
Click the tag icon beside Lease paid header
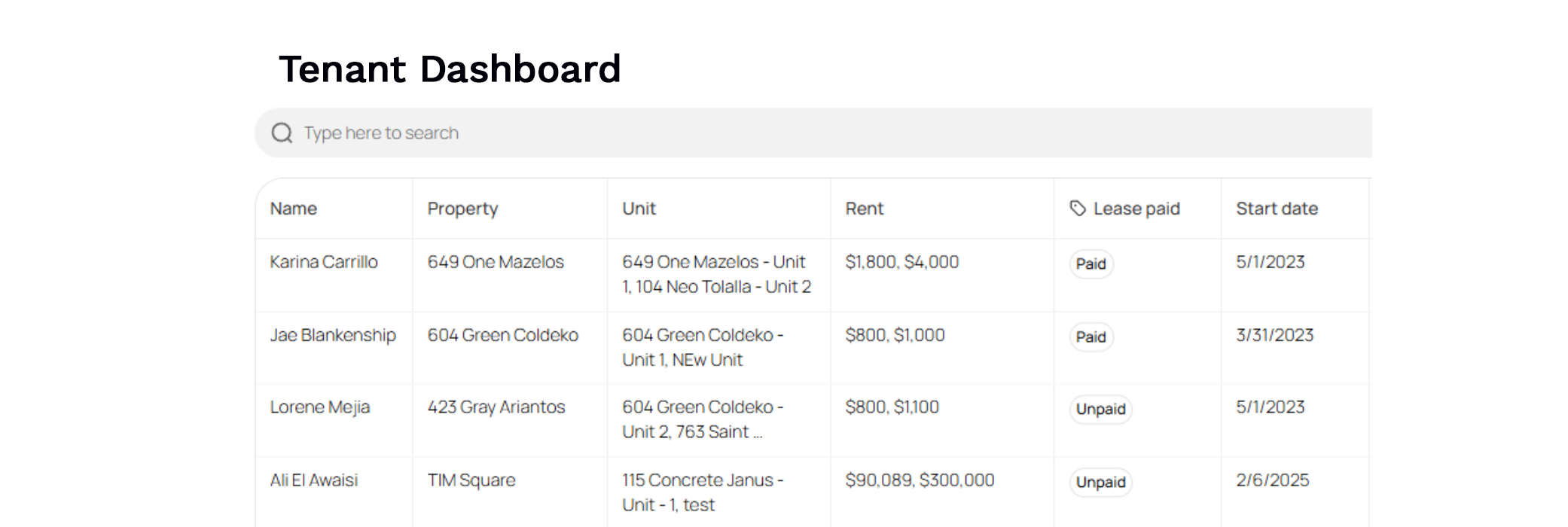coord(1075,208)
